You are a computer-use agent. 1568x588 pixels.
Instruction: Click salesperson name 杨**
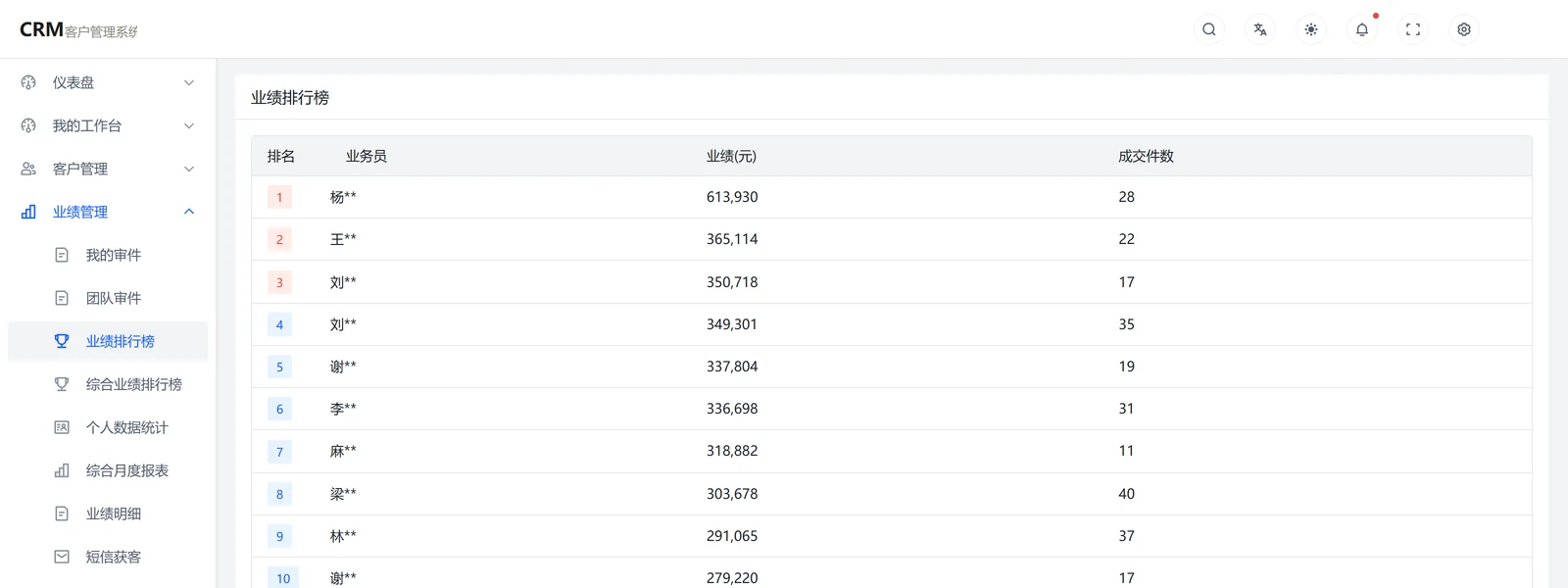click(343, 197)
